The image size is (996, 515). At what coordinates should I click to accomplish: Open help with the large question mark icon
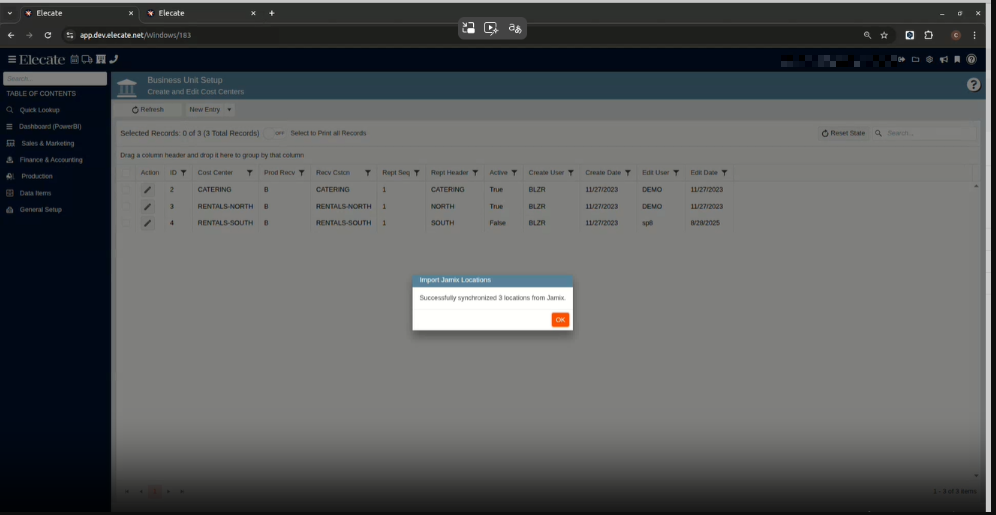point(973,85)
